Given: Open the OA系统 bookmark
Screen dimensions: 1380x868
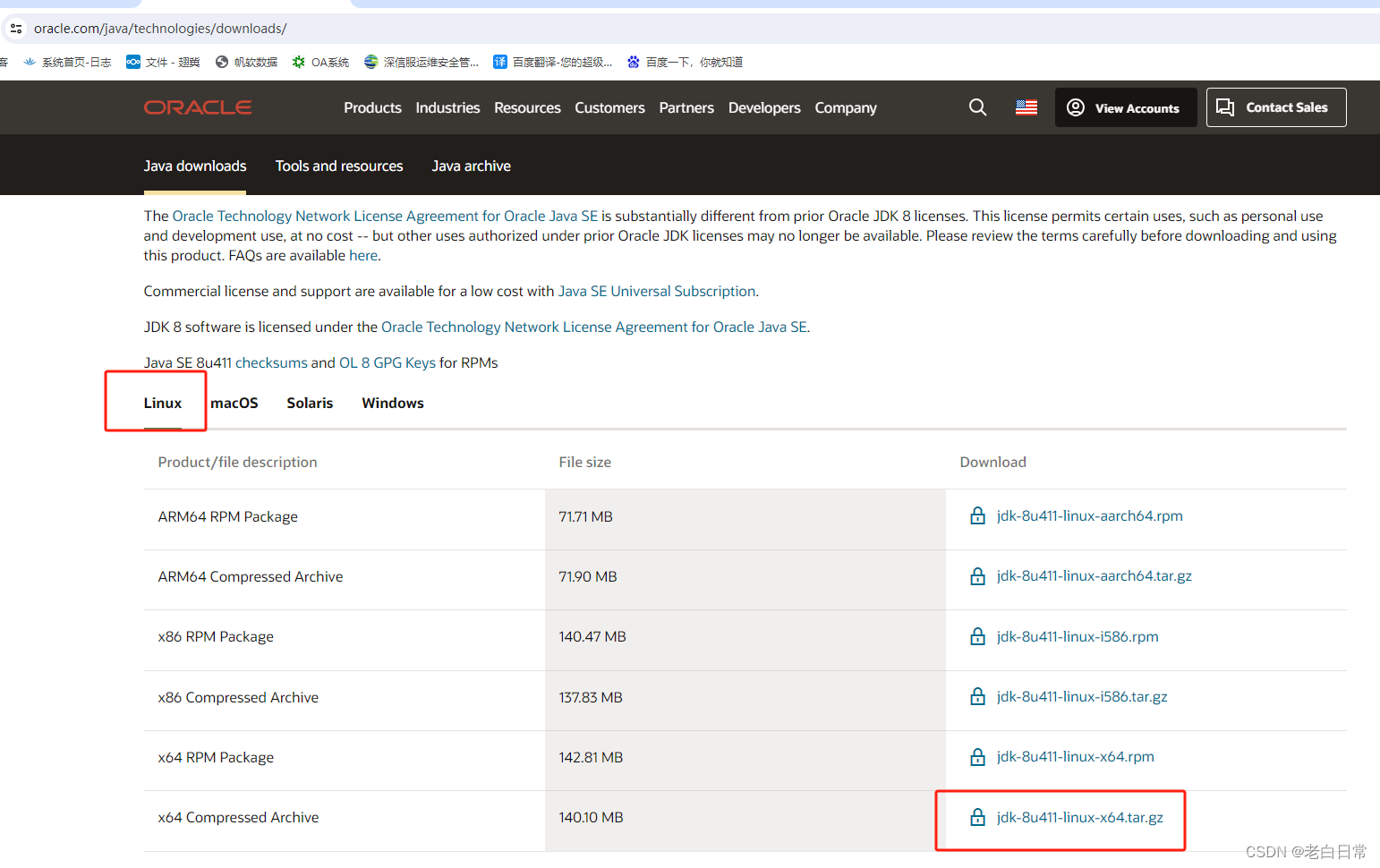Looking at the screenshot, I should click(320, 62).
